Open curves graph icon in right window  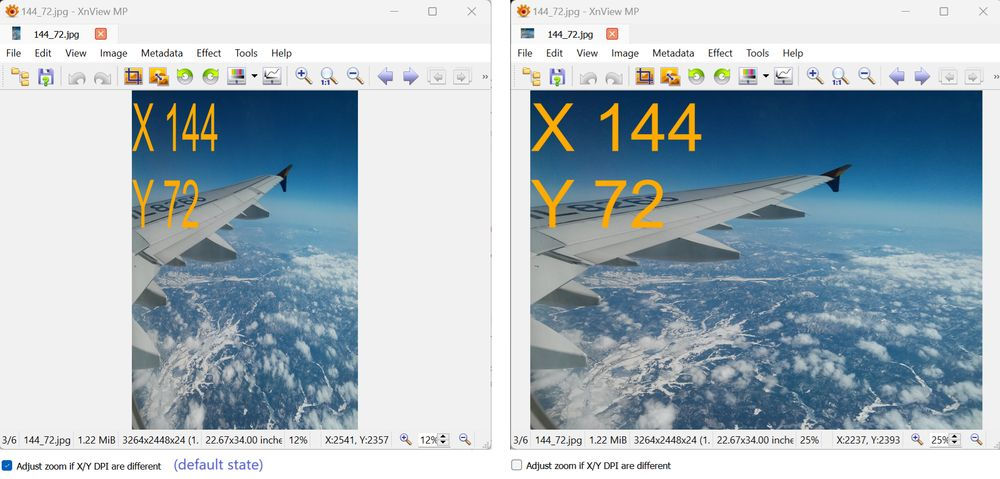783,77
